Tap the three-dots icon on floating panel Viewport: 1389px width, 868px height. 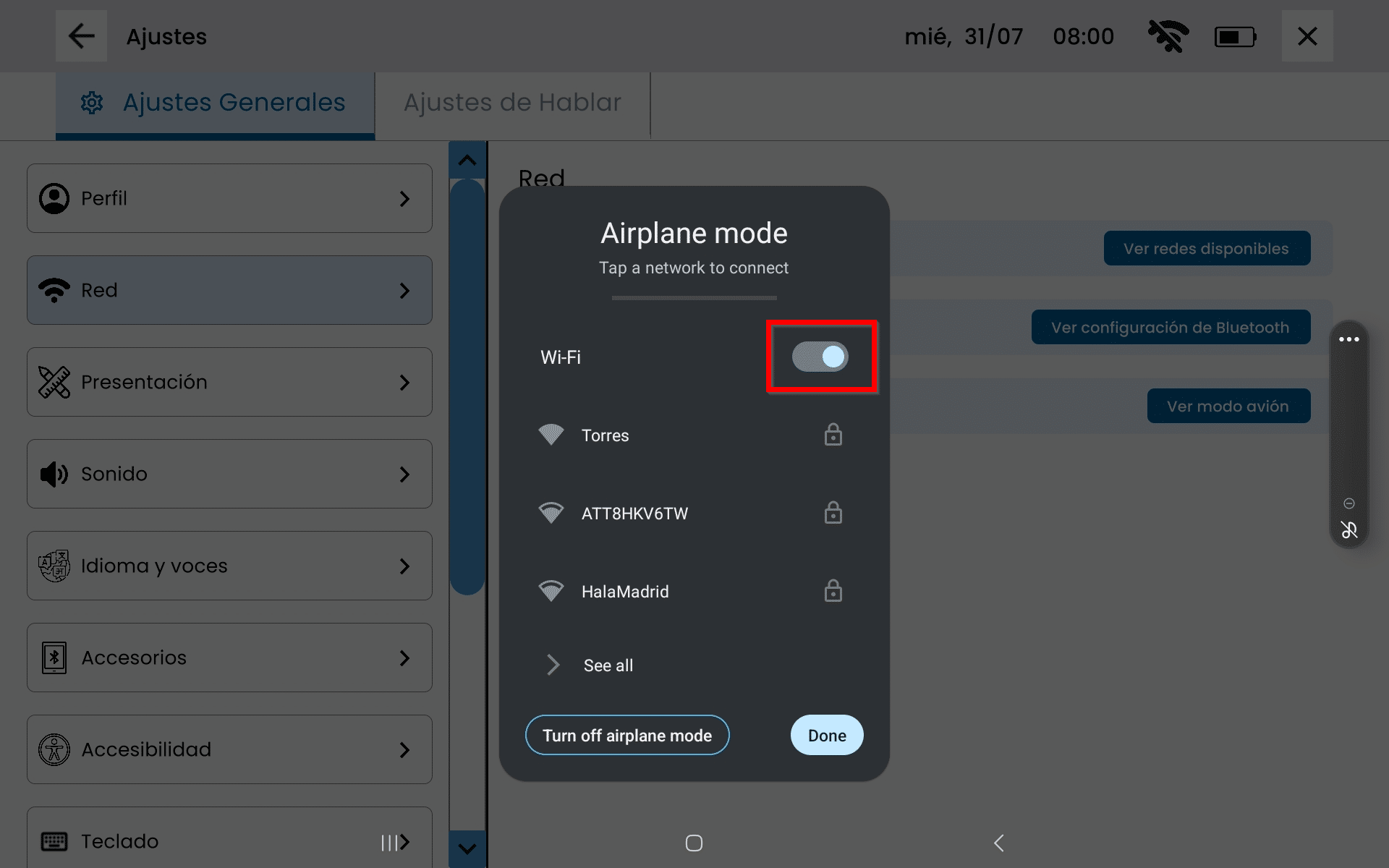pos(1348,339)
